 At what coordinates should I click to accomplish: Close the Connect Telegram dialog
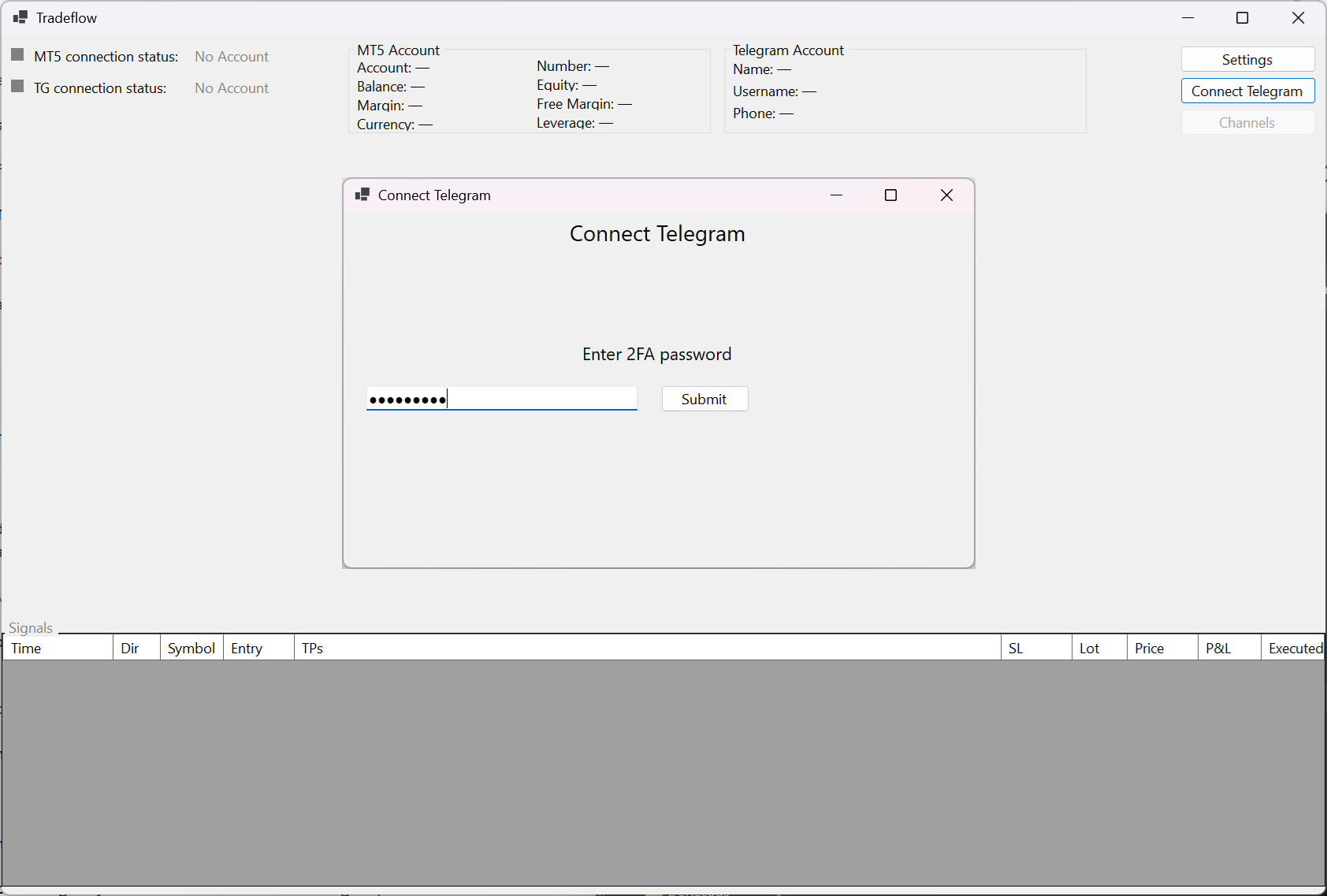tap(946, 195)
